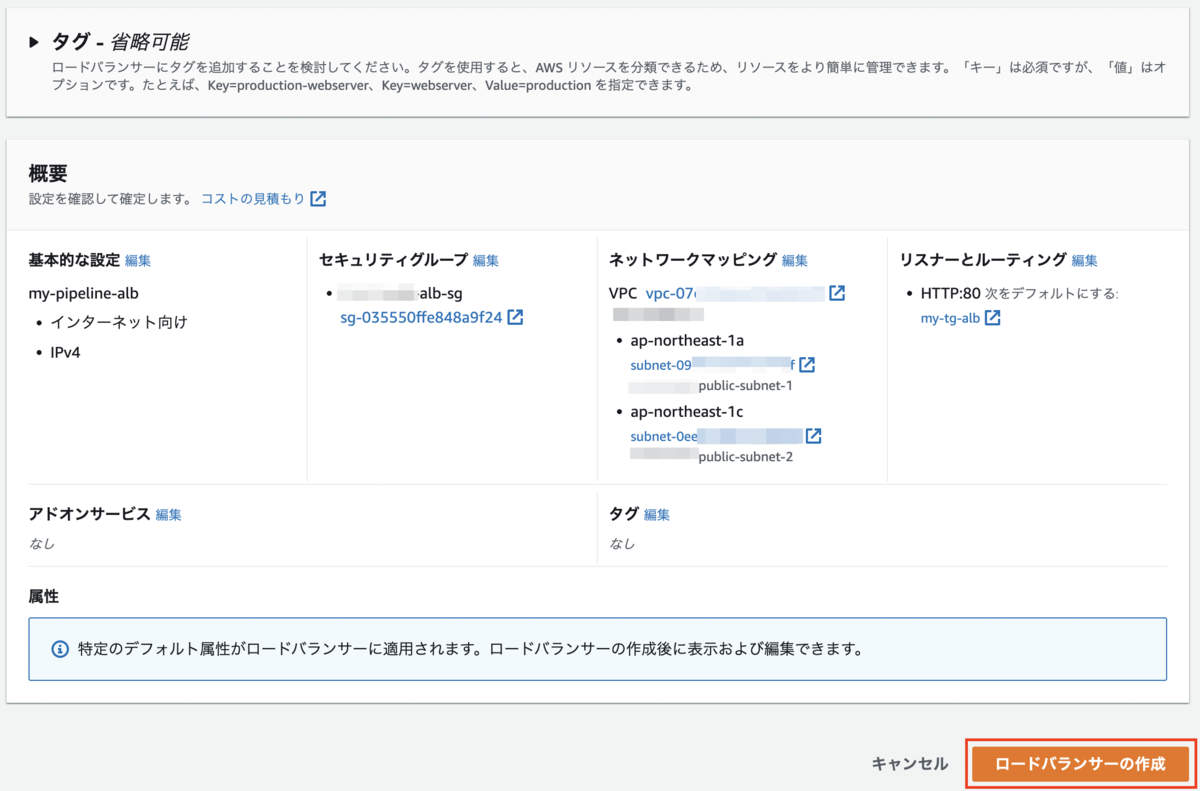Click the ap-northeast-1c zone text
Image resolution: width=1200 pixels, height=791 pixels.
point(687,411)
